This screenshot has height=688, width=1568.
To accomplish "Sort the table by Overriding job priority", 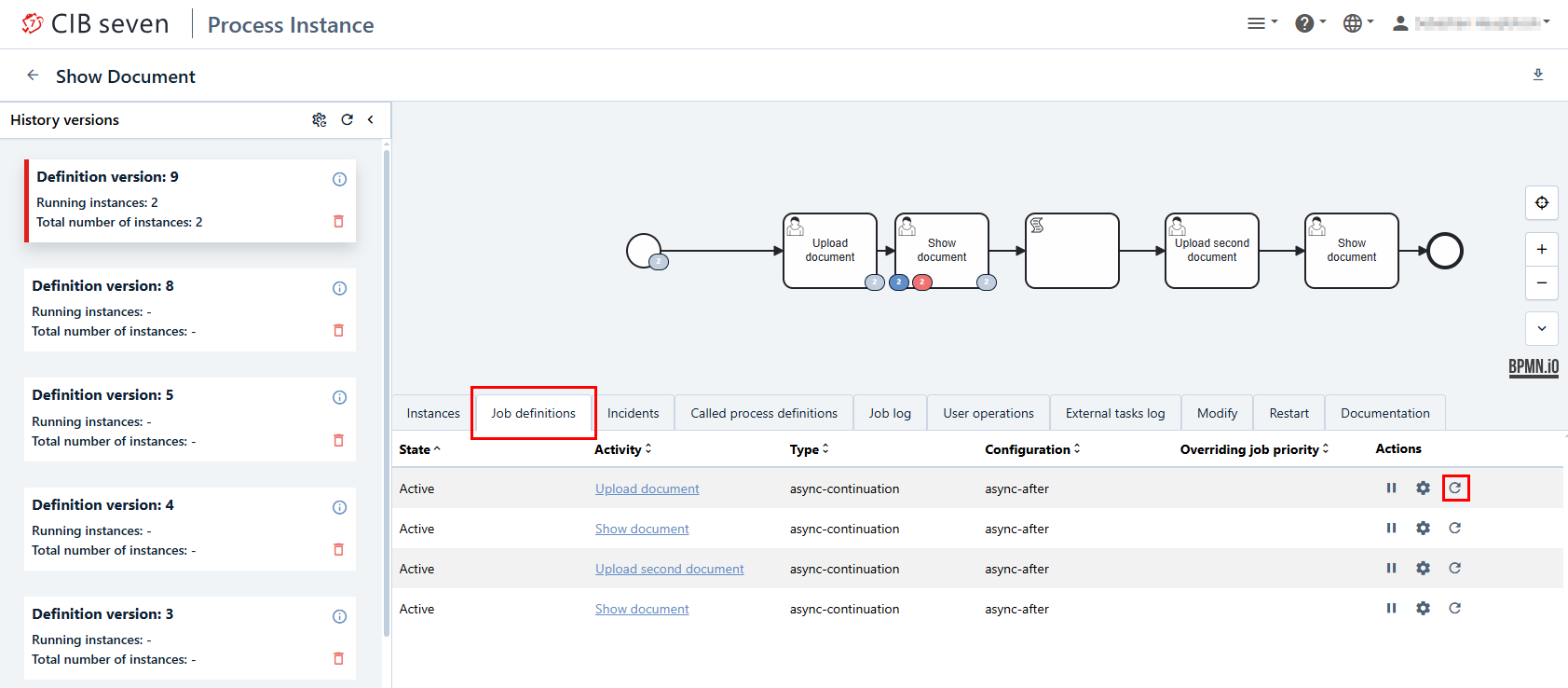I will click(x=1254, y=449).
